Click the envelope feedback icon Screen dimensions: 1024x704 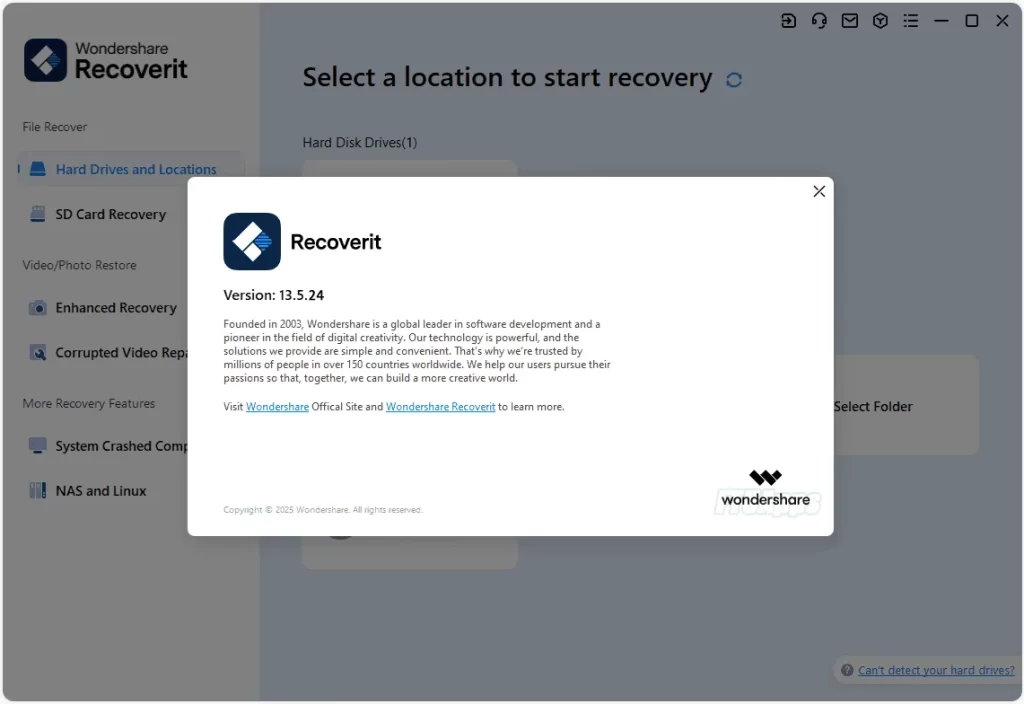click(x=849, y=21)
